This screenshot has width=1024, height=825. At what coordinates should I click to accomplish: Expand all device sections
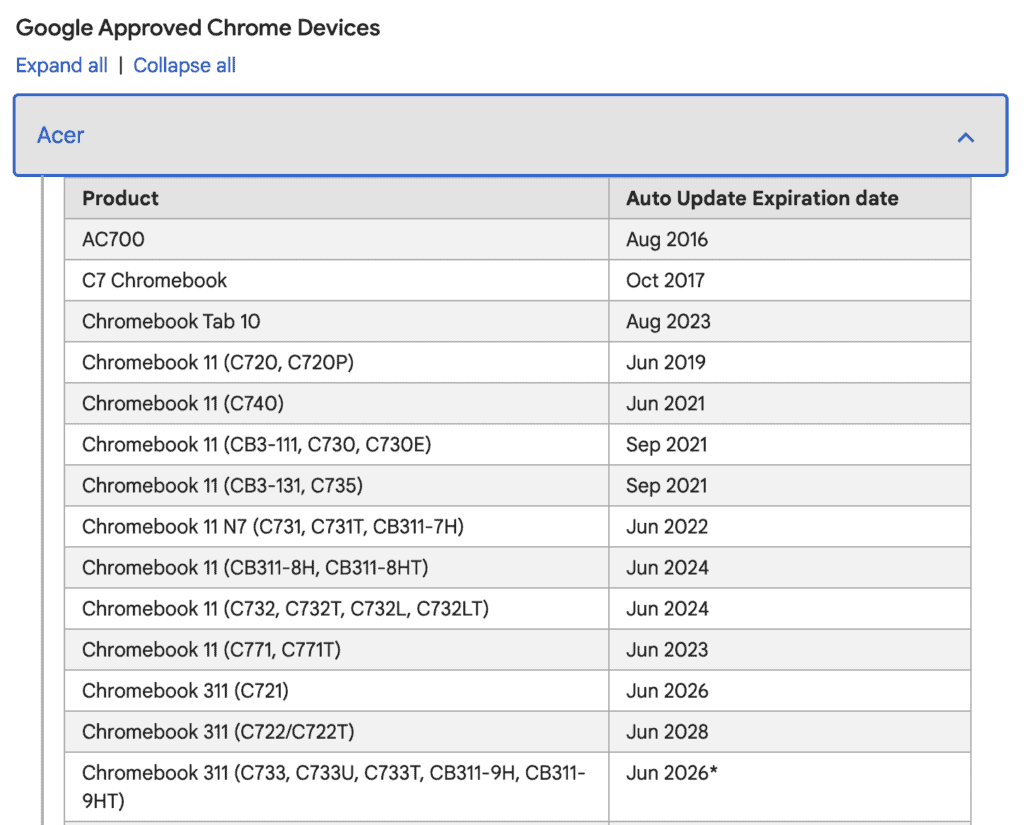61,65
